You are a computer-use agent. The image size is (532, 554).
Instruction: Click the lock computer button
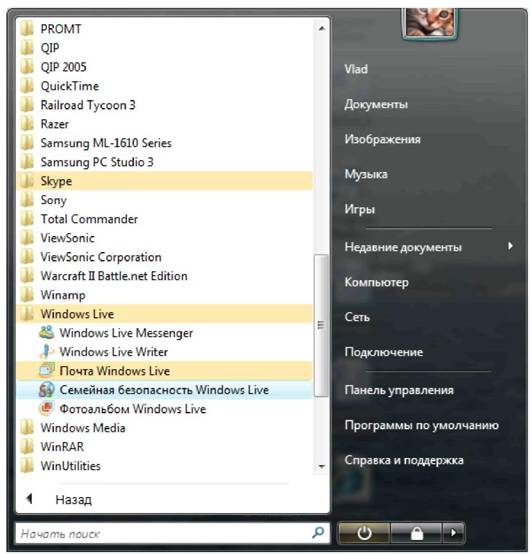(416, 533)
